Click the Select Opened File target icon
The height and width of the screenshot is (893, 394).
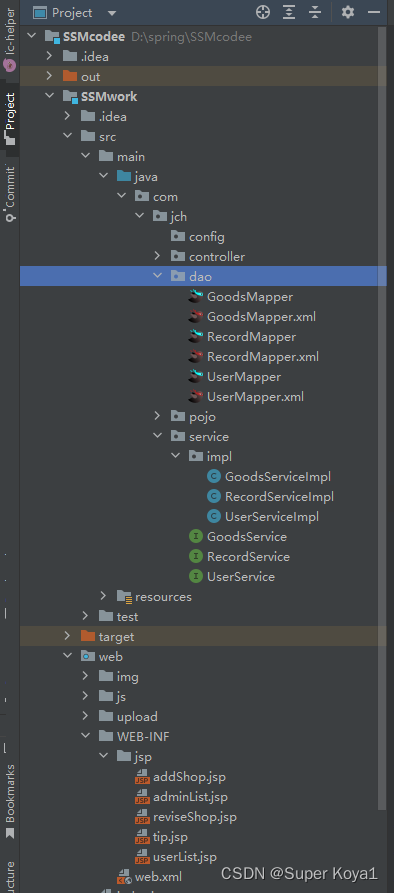(x=263, y=12)
